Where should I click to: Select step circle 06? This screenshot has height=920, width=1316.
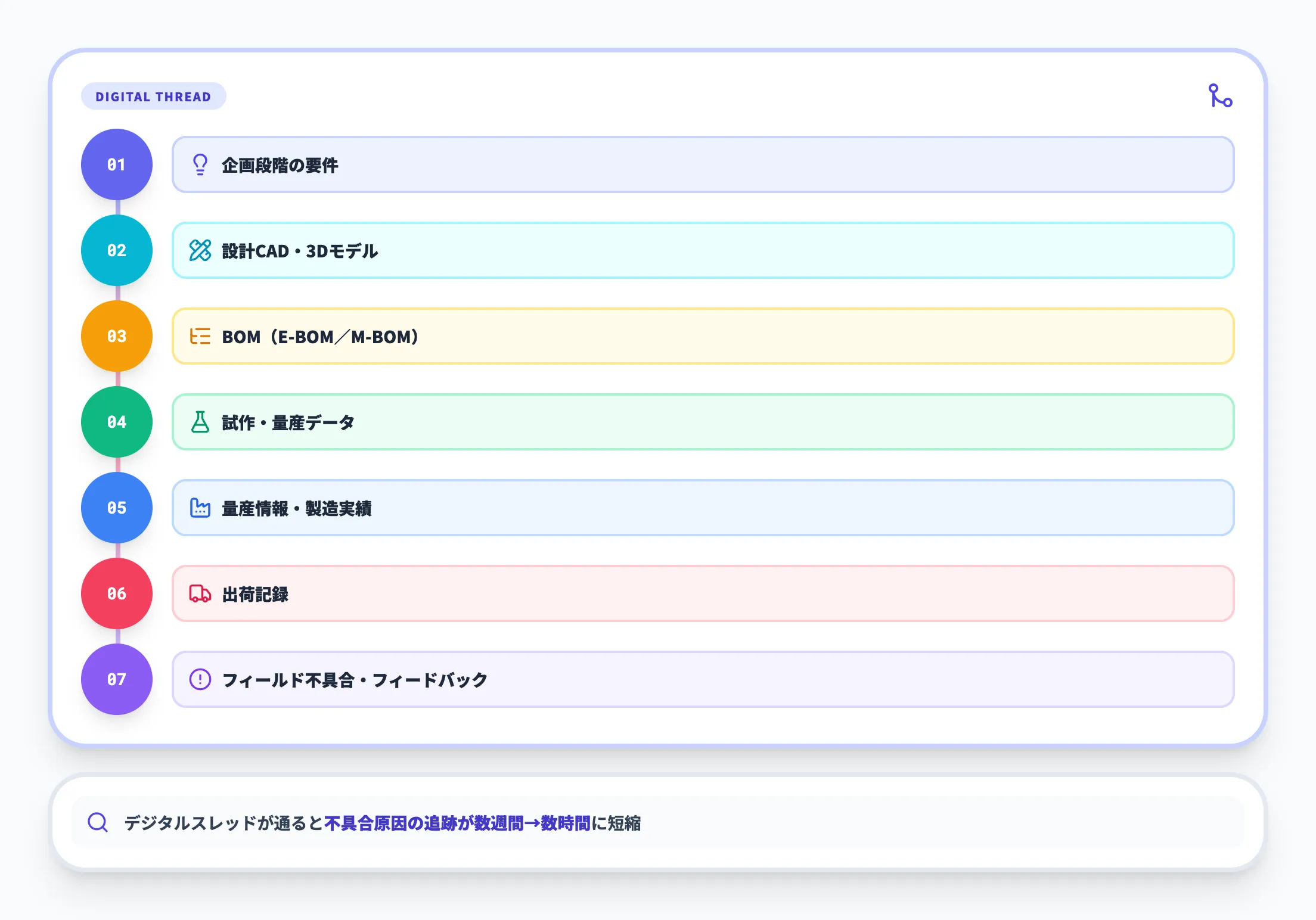(117, 593)
